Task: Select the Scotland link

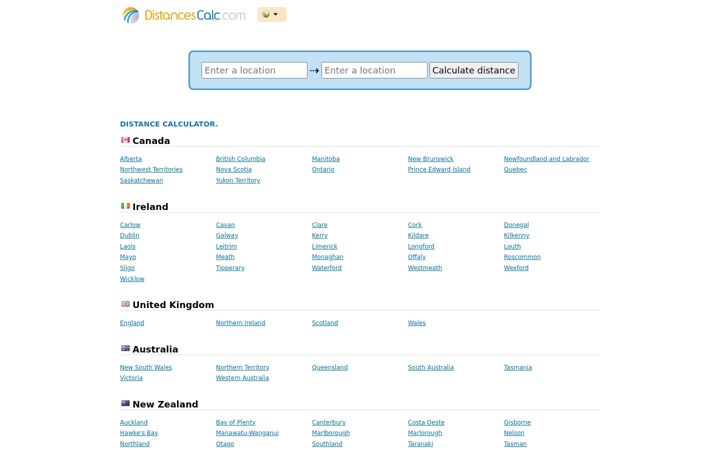Action: pos(325,323)
